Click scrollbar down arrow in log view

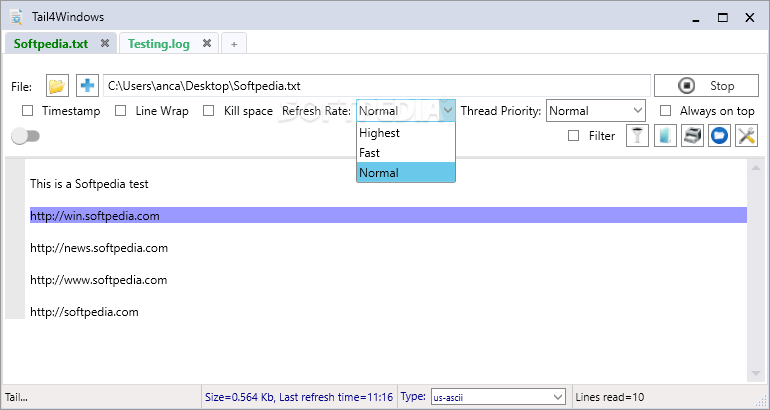pyautogui.click(x=756, y=374)
